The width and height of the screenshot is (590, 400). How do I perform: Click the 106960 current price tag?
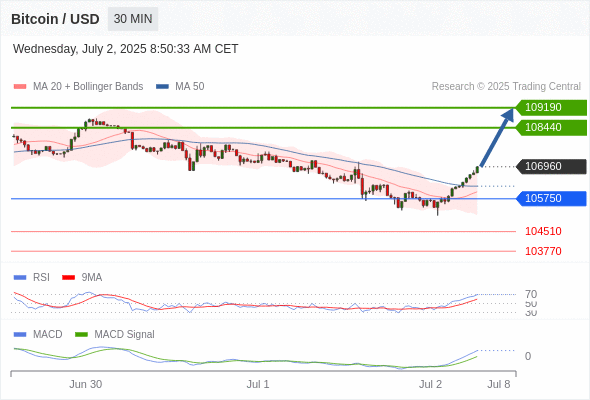pyautogui.click(x=551, y=166)
